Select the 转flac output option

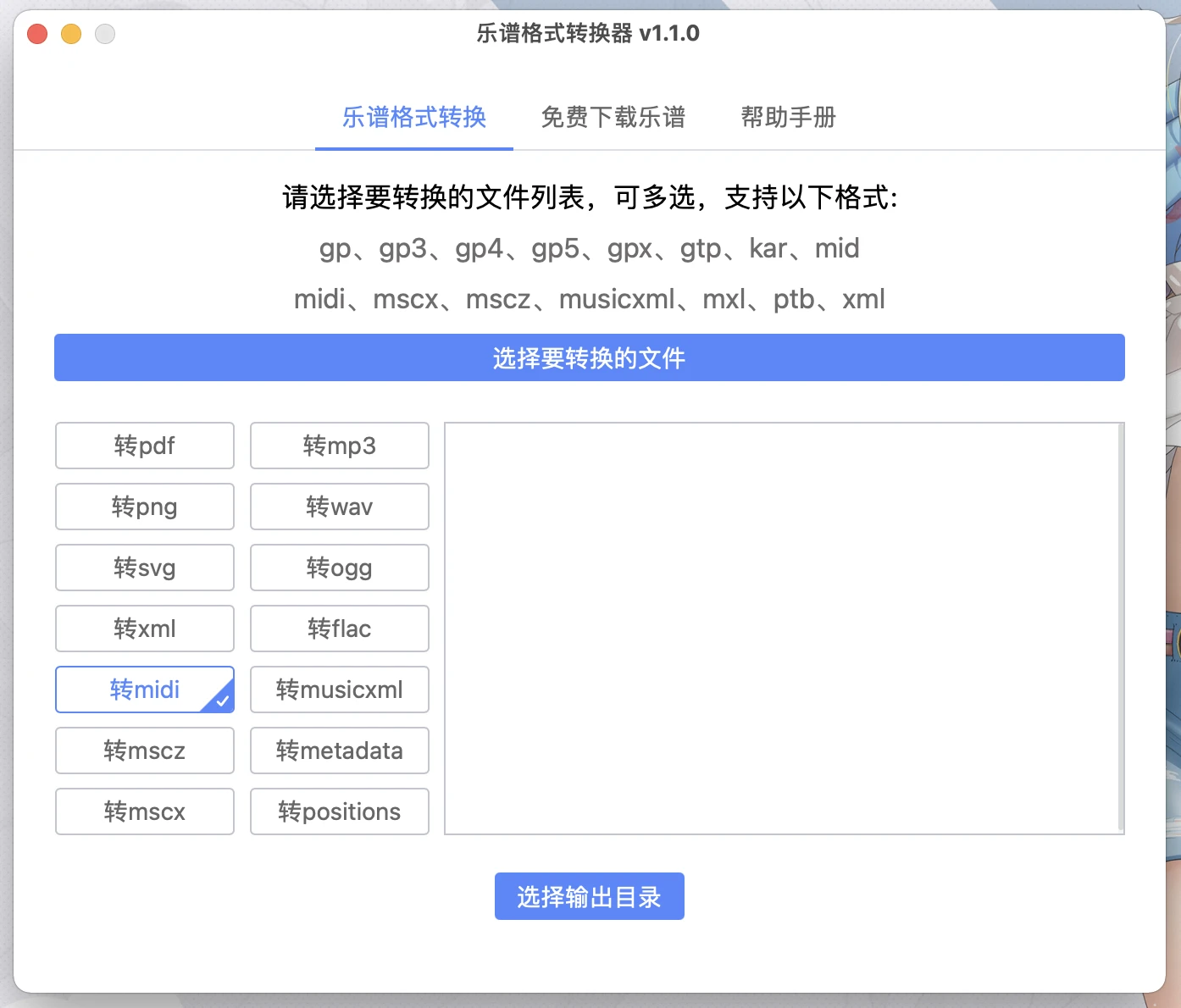(340, 629)
